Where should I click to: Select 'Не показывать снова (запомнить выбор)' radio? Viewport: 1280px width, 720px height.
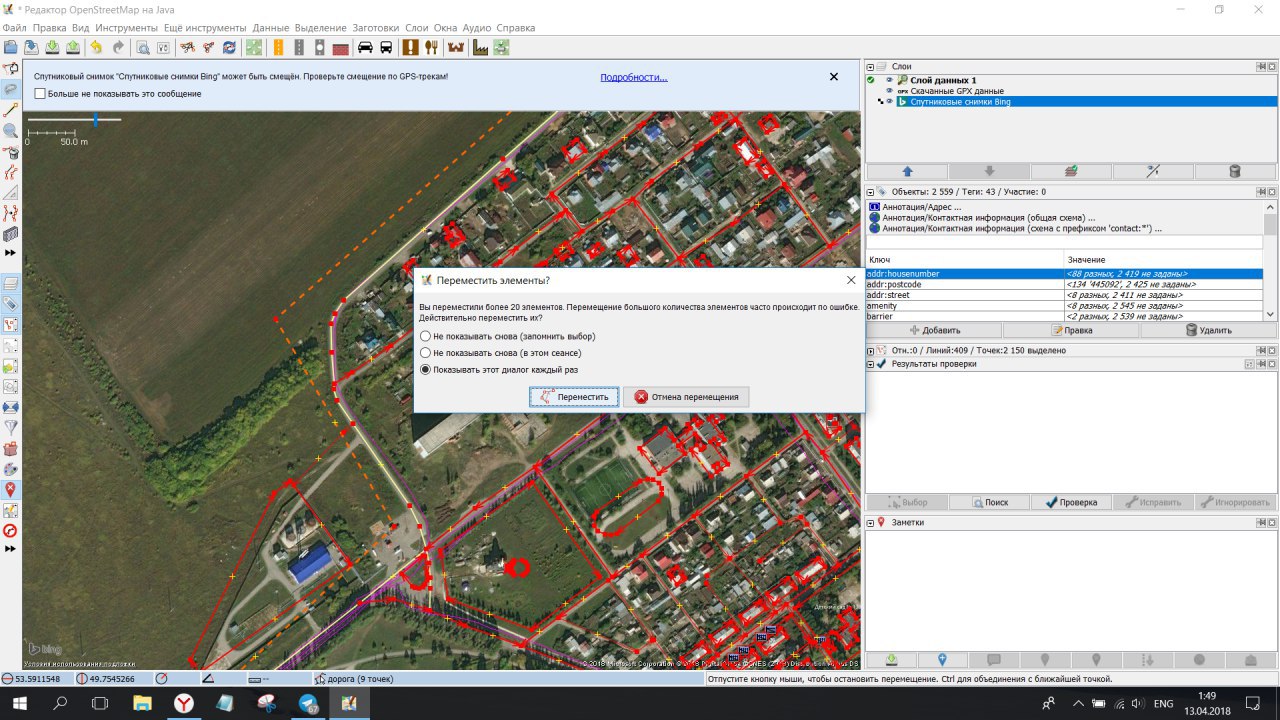[426, 337]
